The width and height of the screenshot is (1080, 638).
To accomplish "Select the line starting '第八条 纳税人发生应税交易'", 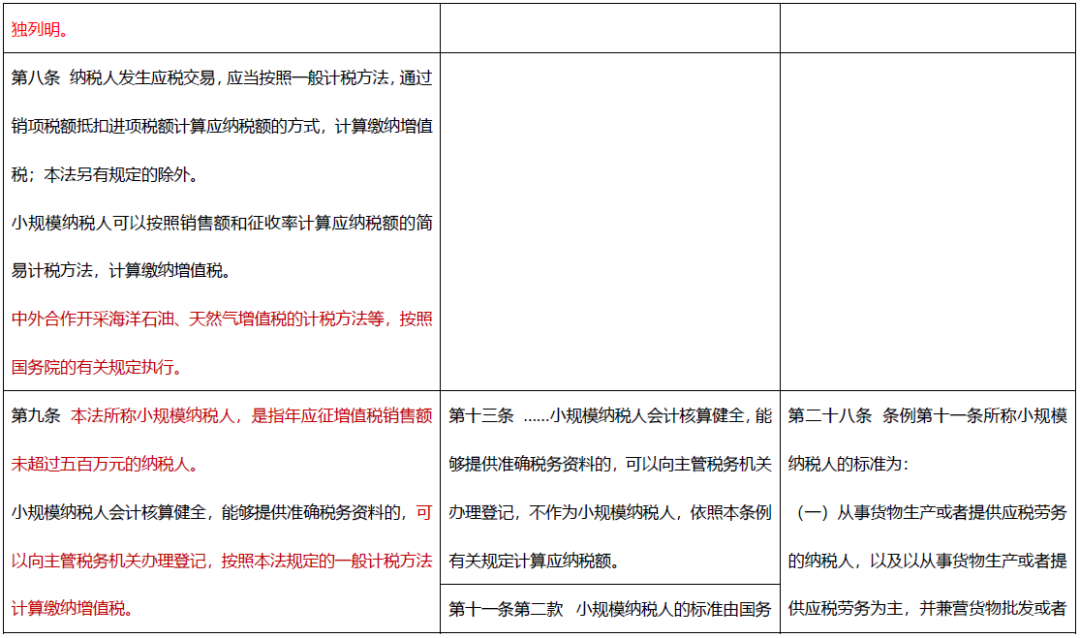I will coord(222,78).
